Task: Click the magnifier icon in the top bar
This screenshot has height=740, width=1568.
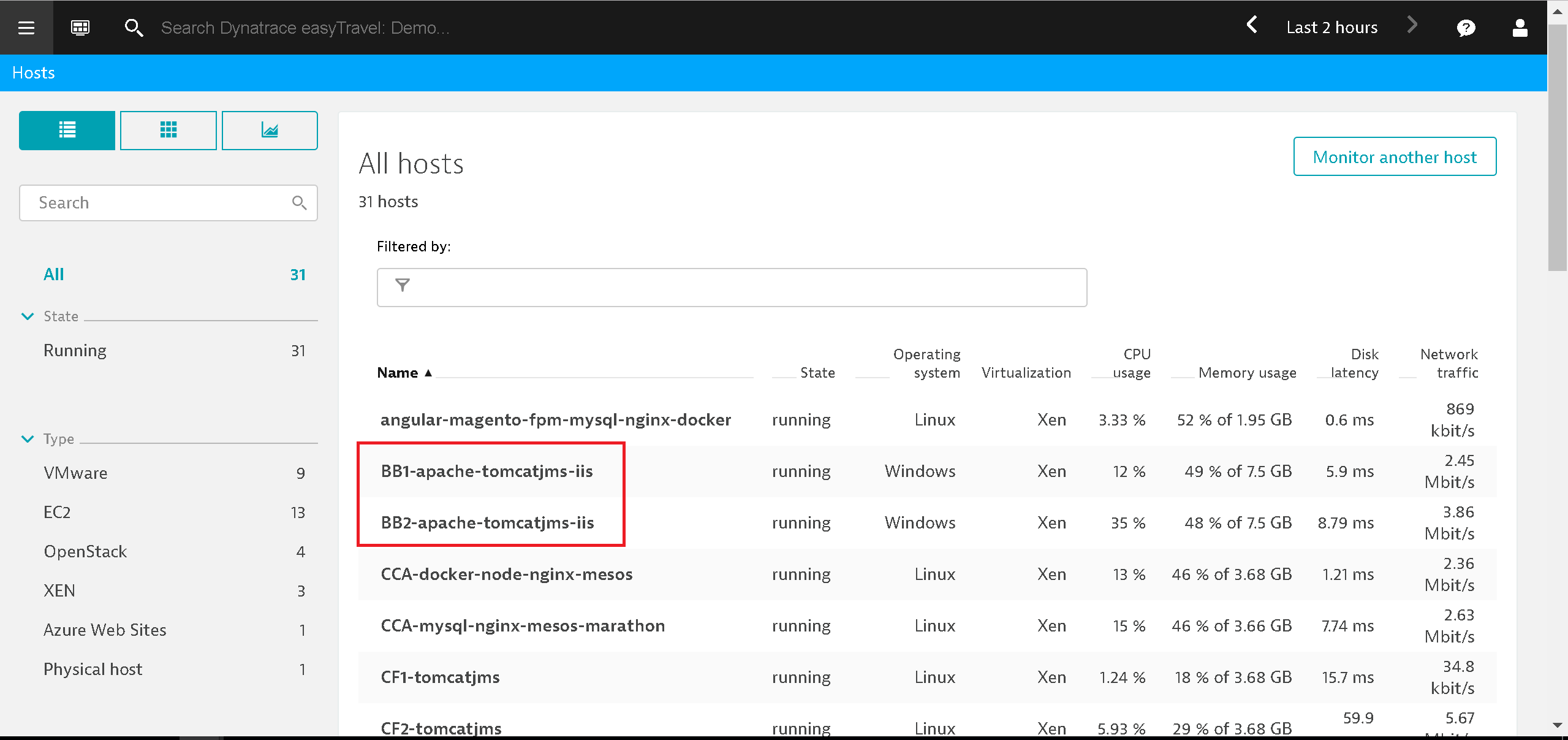Action: coord(134,28)
